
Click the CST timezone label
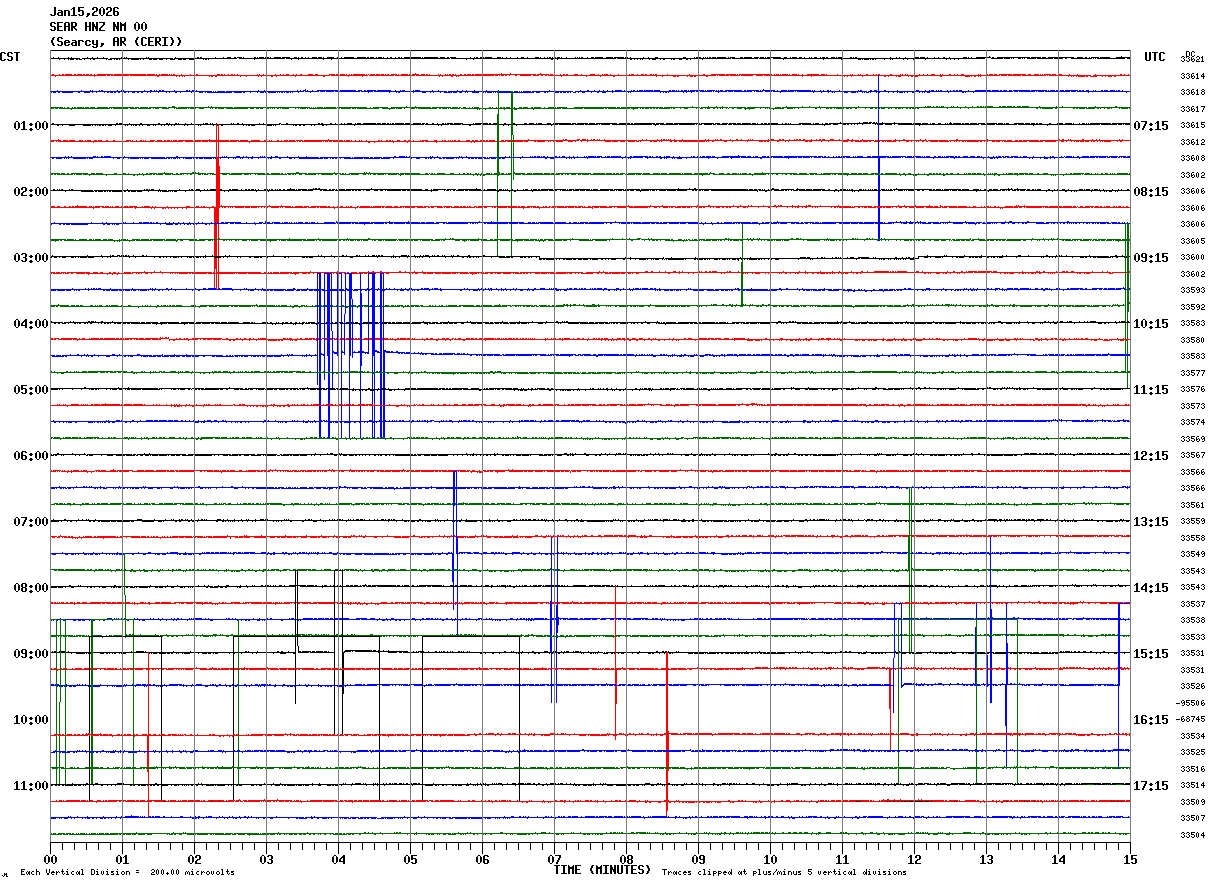click(x=10, y=57)
